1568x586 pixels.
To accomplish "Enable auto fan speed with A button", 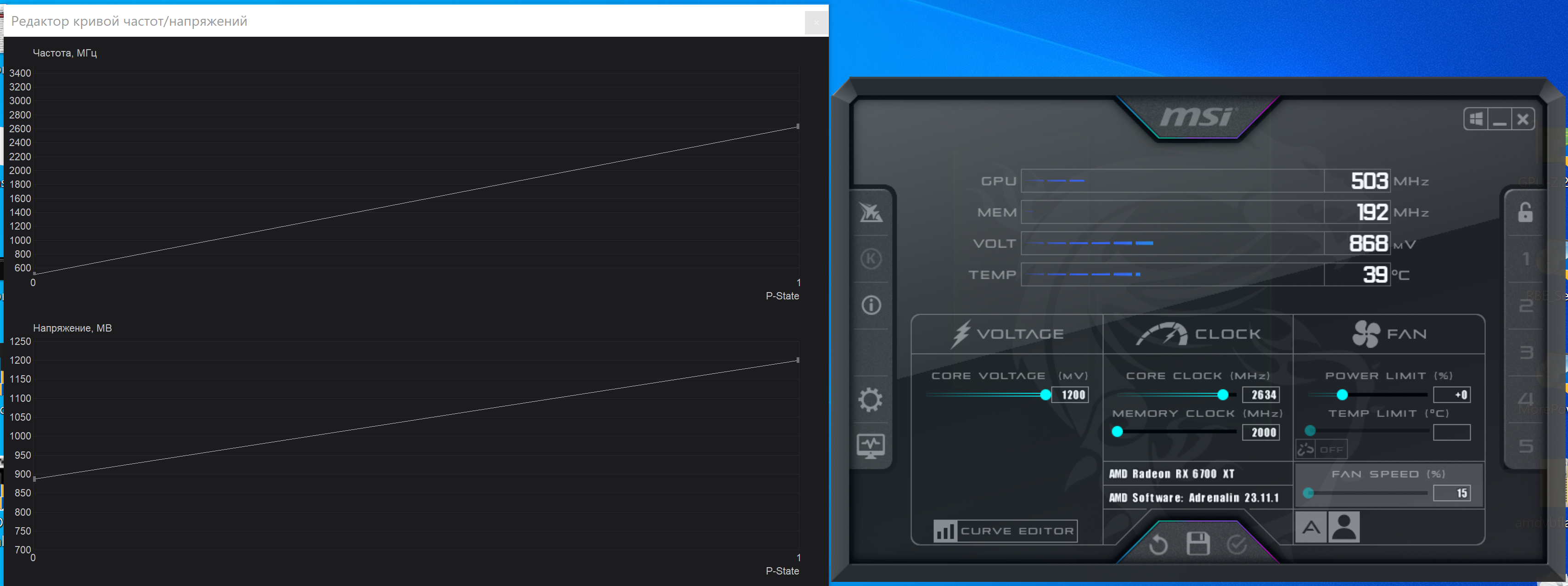I will tap(1310, 527).
